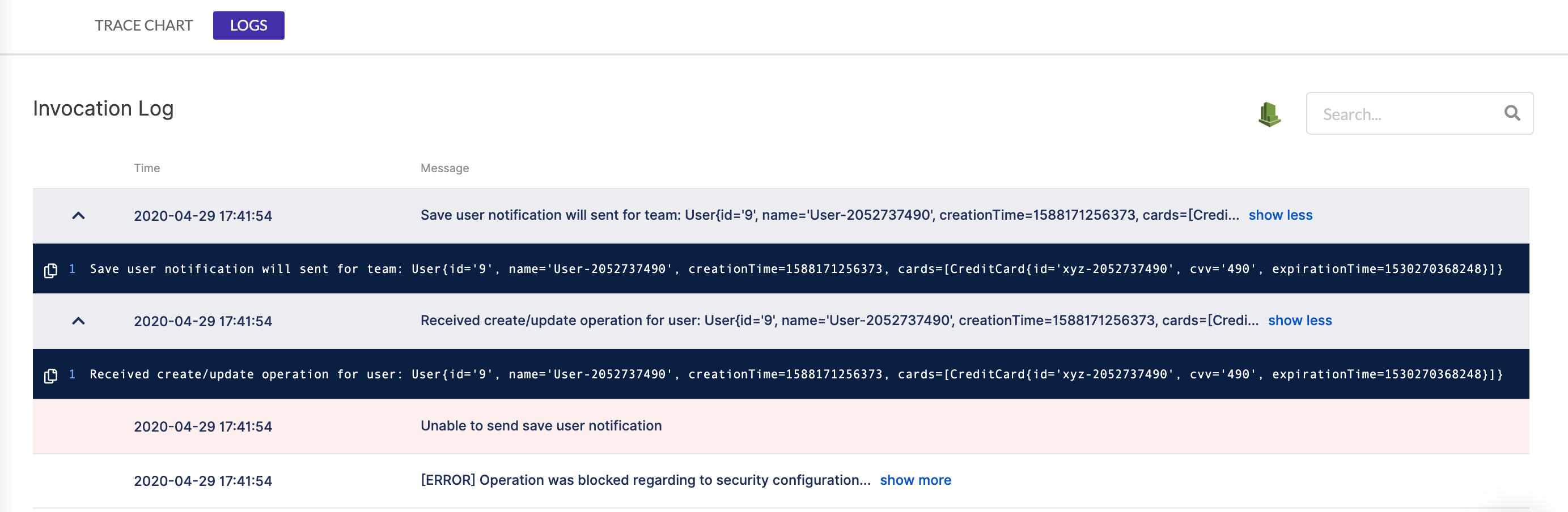The width and height of the screenshot is (1568, 512).
Task: Switch to the TRACE CHART tab
Action: tap(143, 25)
